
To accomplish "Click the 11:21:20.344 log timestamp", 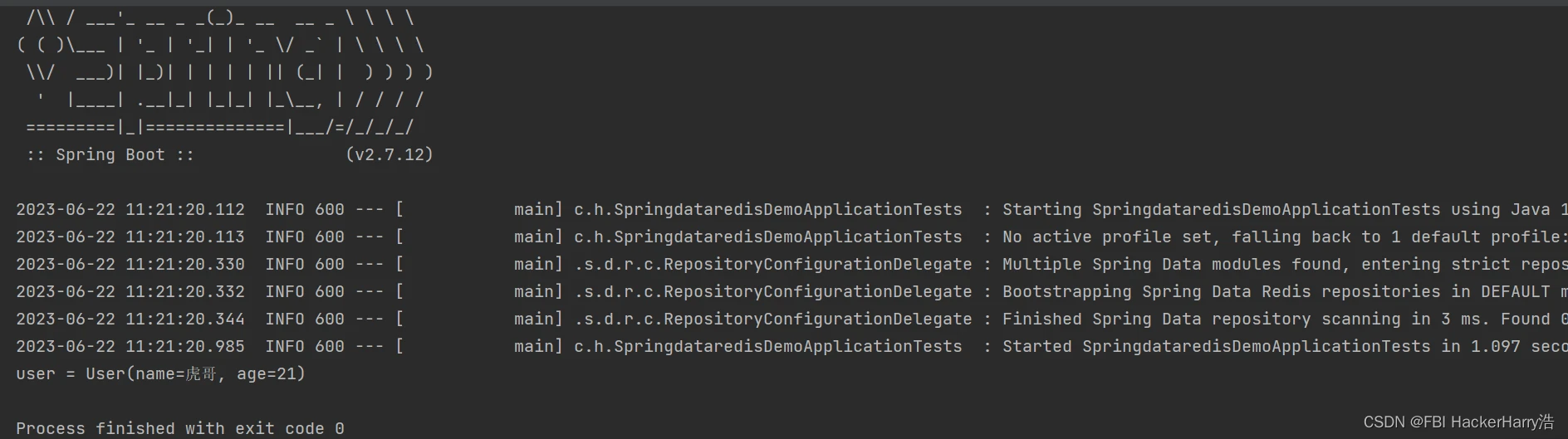I will point(185,319).
